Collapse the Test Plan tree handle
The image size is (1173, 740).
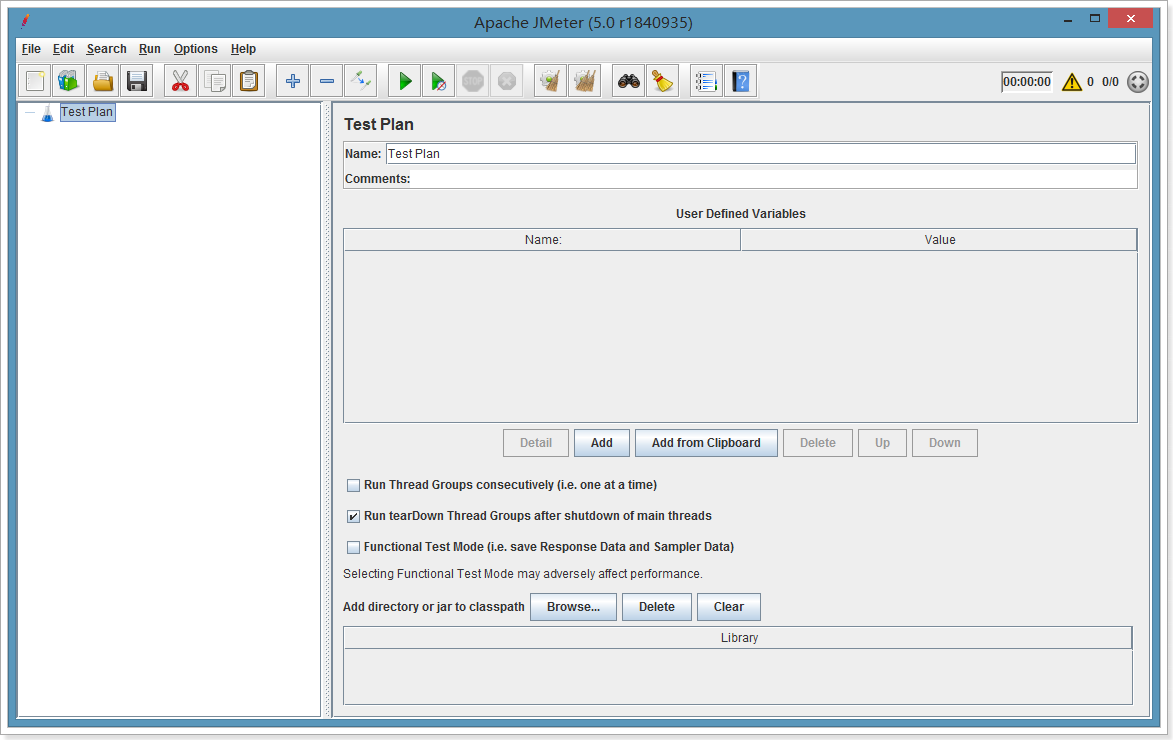point(30,113)
